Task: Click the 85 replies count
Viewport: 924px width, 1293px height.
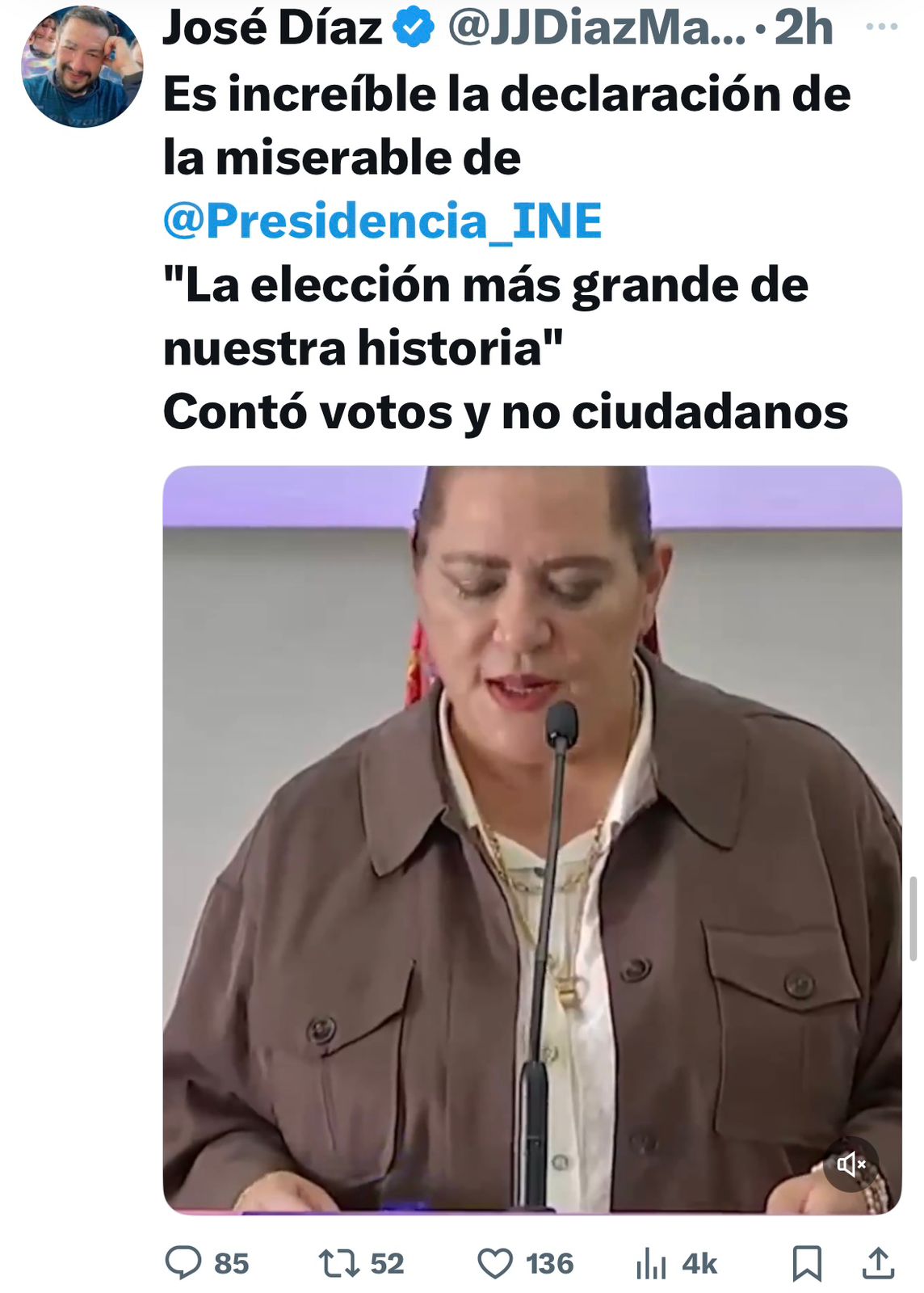Action: [232, 1263]
